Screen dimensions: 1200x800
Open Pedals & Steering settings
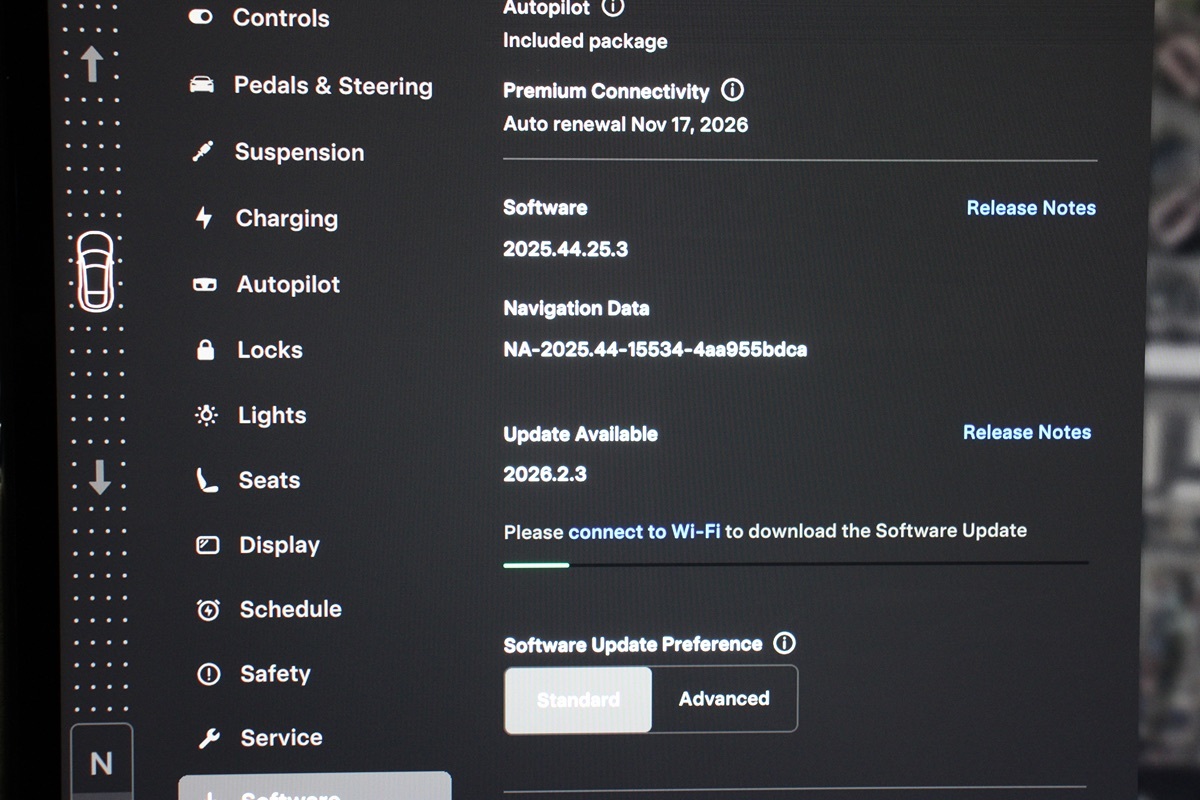332,86
